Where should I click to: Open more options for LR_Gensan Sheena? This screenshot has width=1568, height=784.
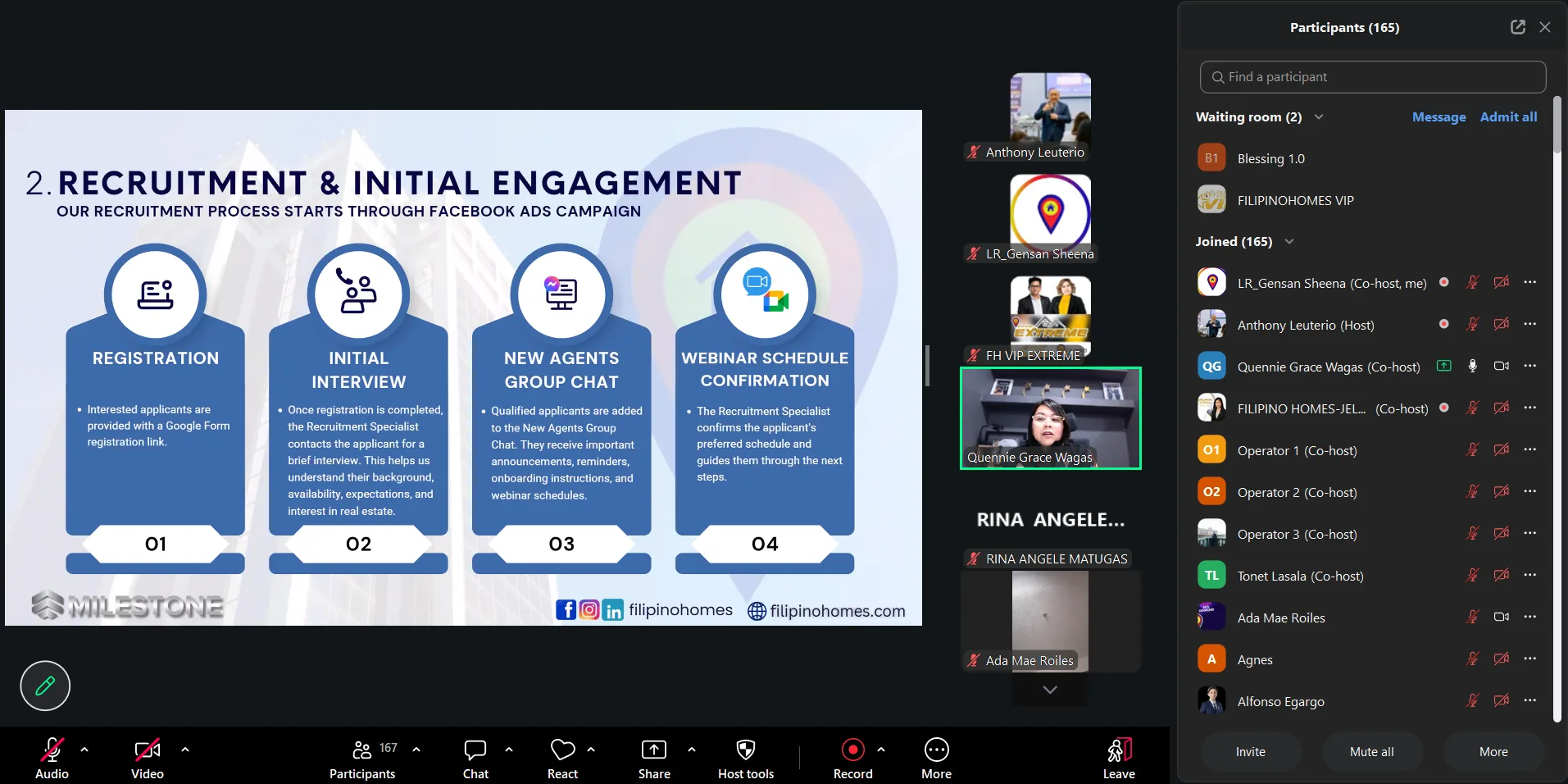pos(1530,282)
